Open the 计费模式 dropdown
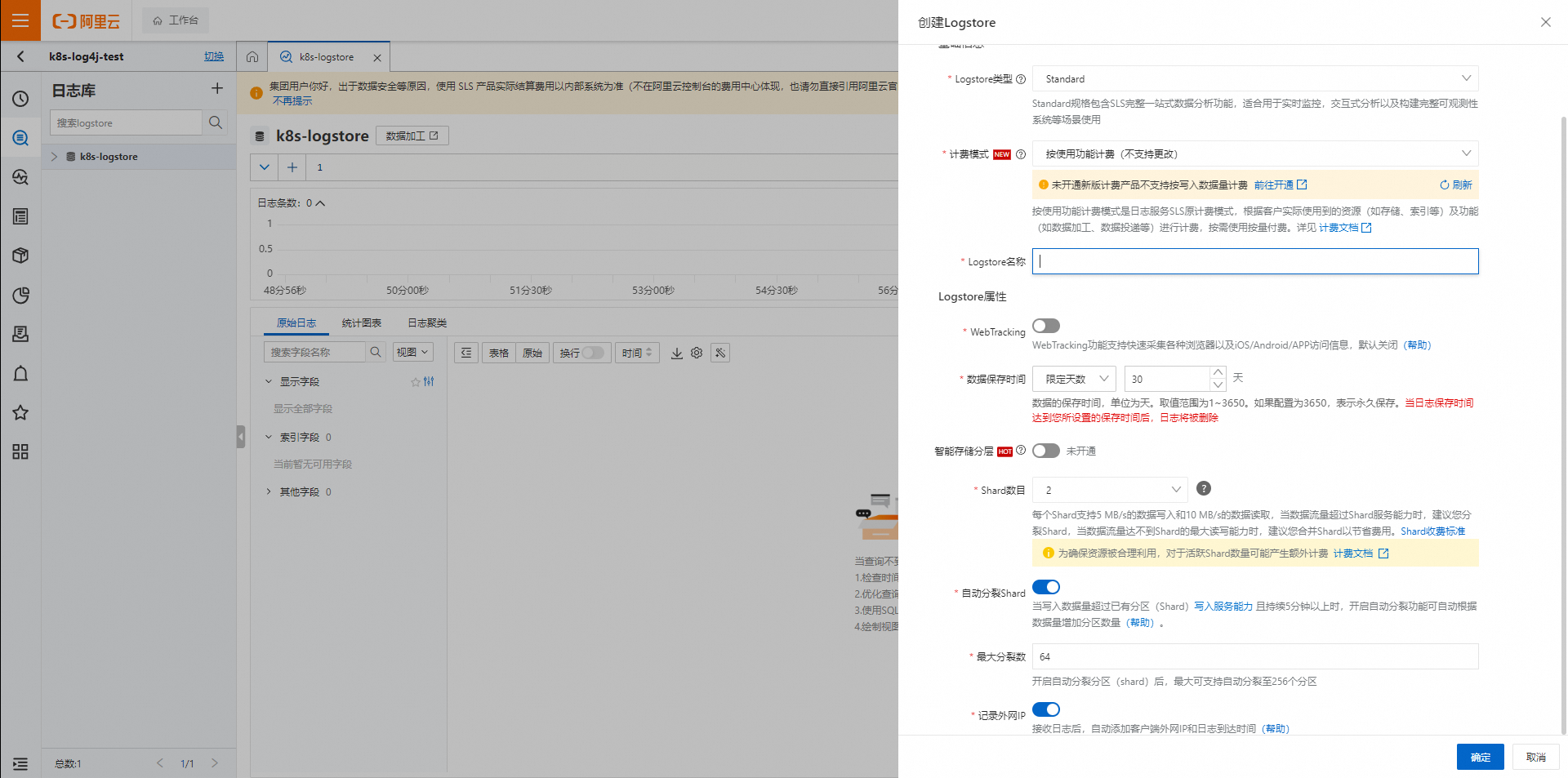1568x778 pixels. 1255,153
